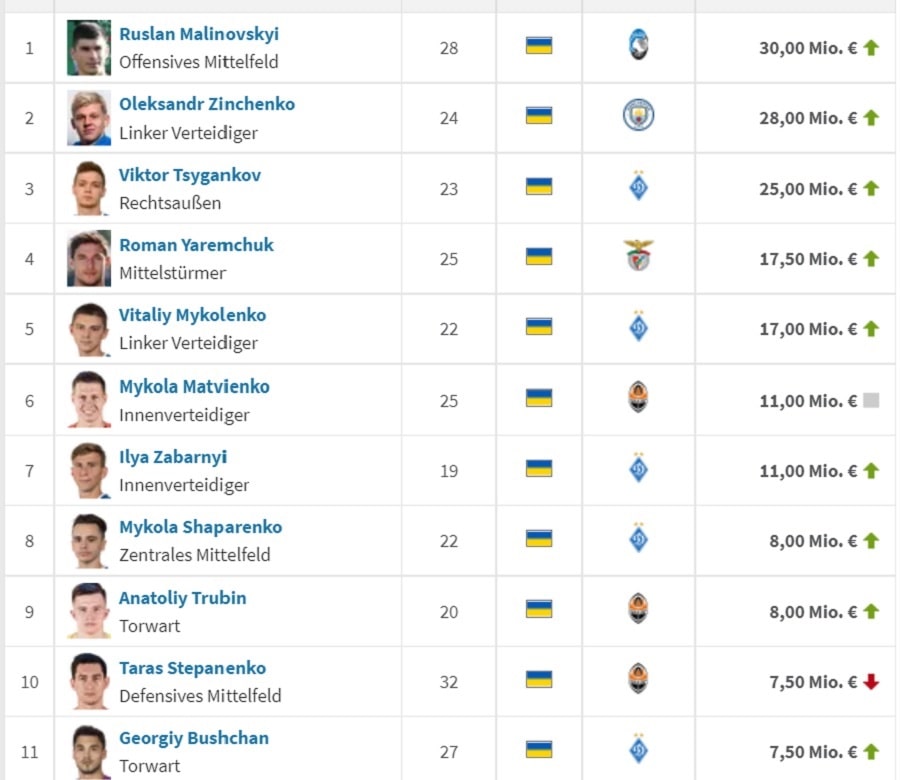The image size is (900, 780).
Task: Click Benfica crest in Yaremchuk row
Action: coord(638,257)
